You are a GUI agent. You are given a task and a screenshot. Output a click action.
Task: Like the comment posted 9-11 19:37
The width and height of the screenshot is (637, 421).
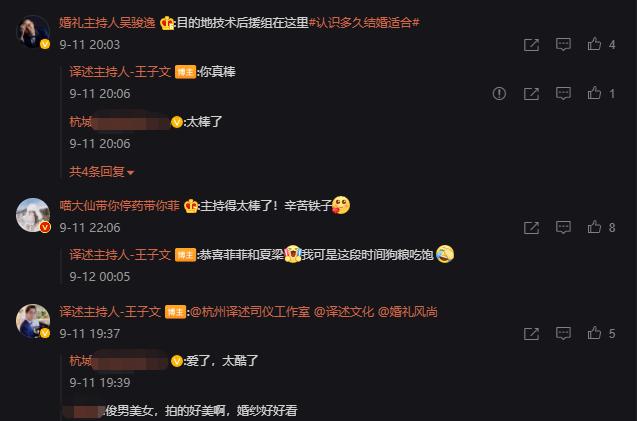(x=594, y=333)
